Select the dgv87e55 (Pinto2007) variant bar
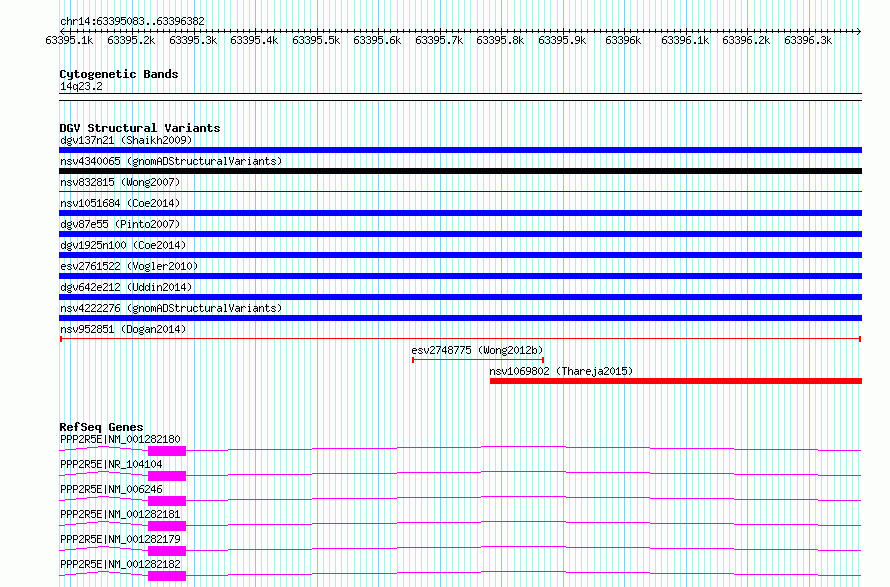This screenshot has height=587, width=890. point(460,234)
